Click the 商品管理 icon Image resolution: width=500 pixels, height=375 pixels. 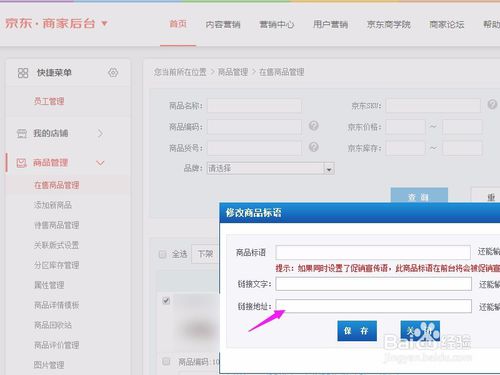(22, 163)
